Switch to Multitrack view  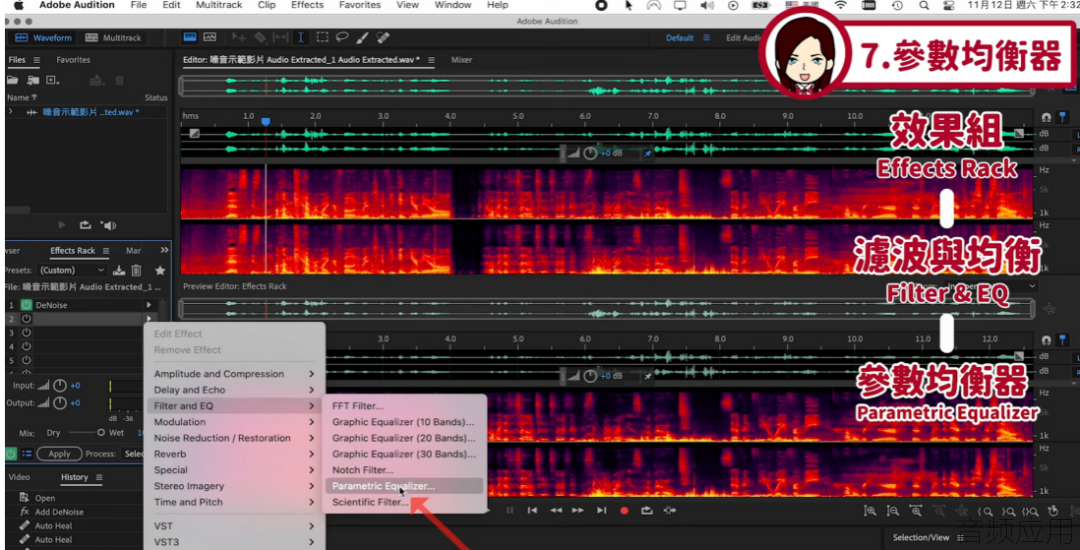pos(113,38)
